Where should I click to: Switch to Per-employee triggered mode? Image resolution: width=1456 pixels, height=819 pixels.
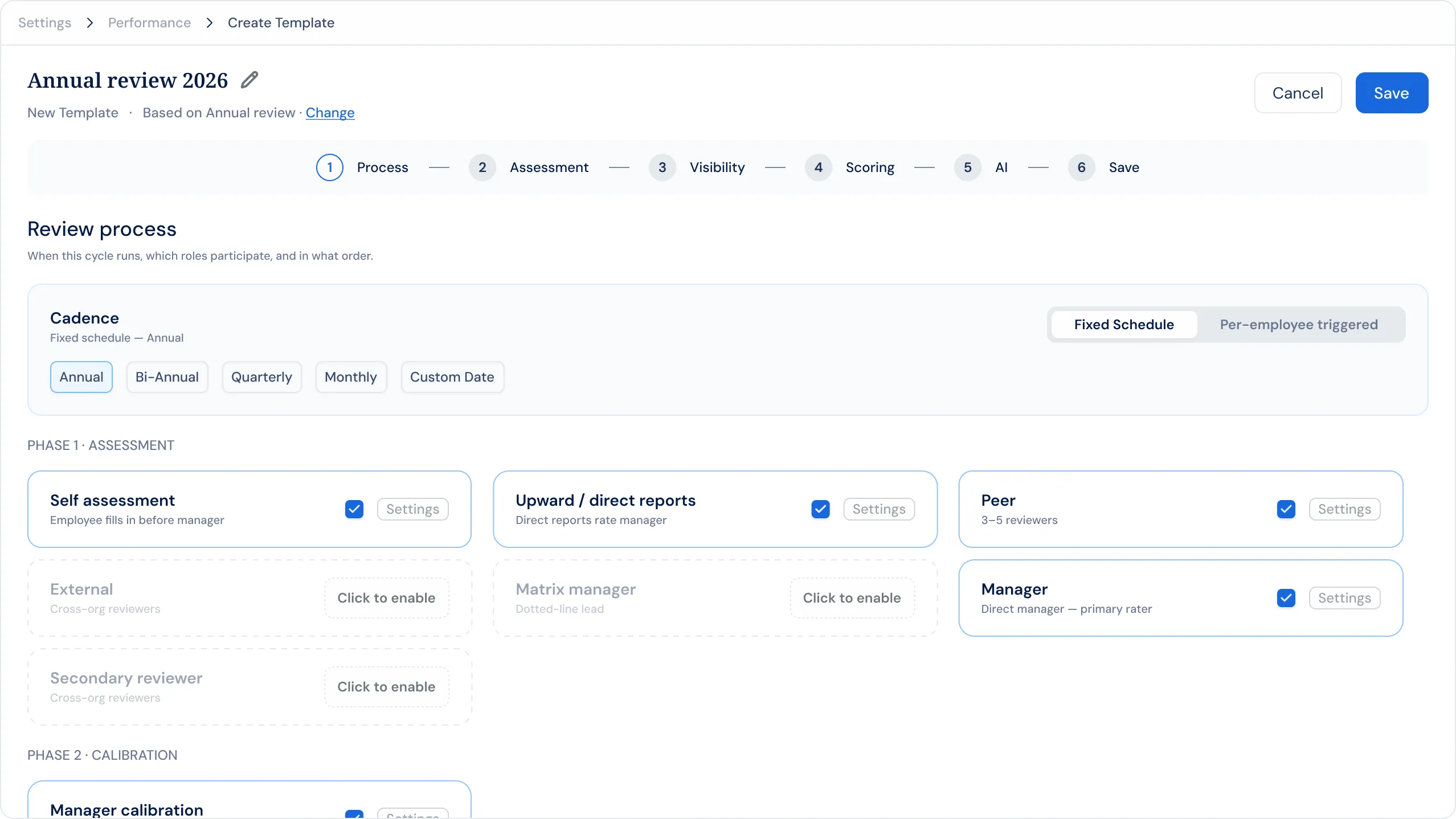[x=1299, y=325]
